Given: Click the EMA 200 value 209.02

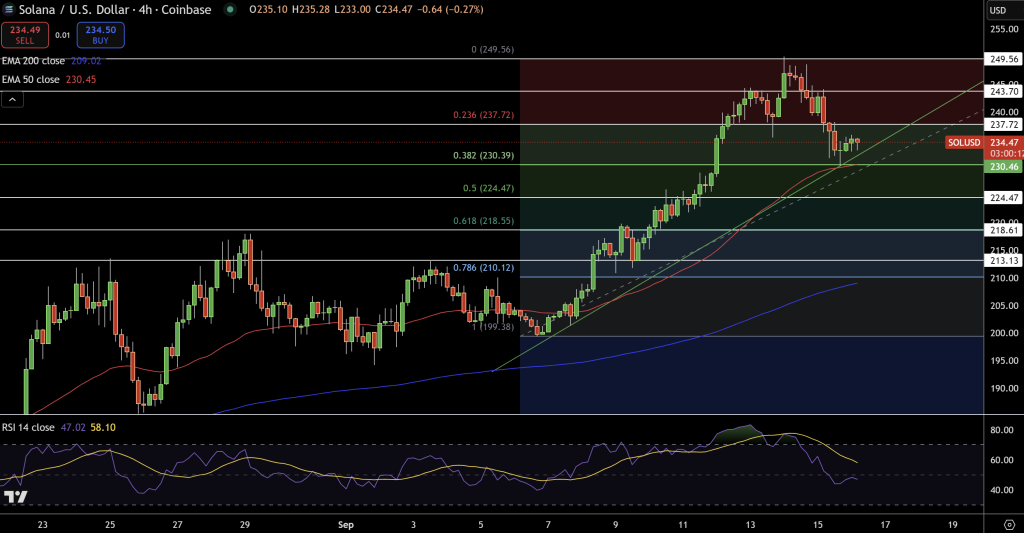Looking at the screenshot, I should [86, 61].
